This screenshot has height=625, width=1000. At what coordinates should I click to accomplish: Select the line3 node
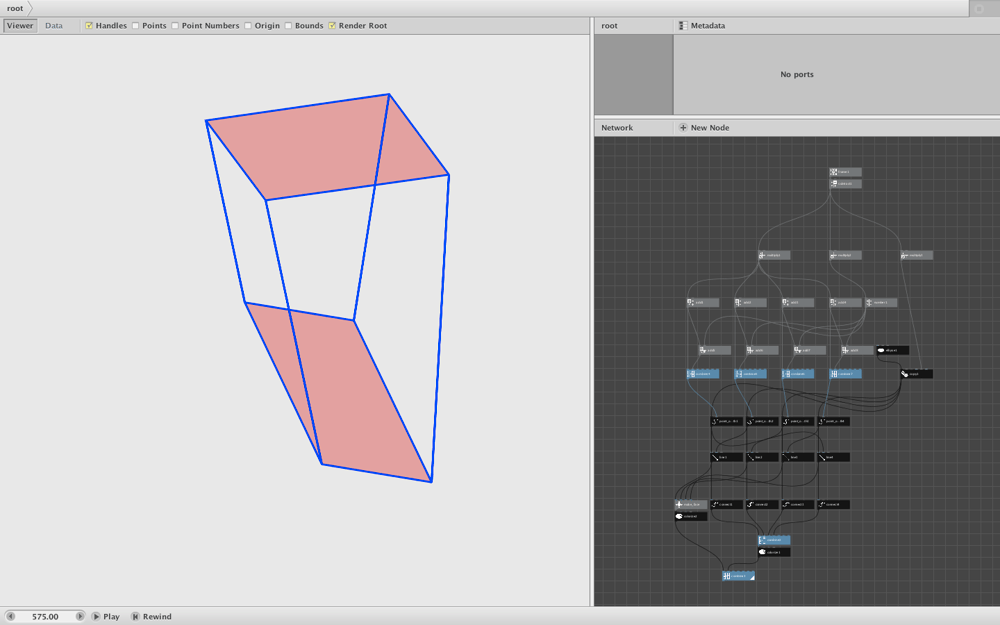[x=798, y=457]
